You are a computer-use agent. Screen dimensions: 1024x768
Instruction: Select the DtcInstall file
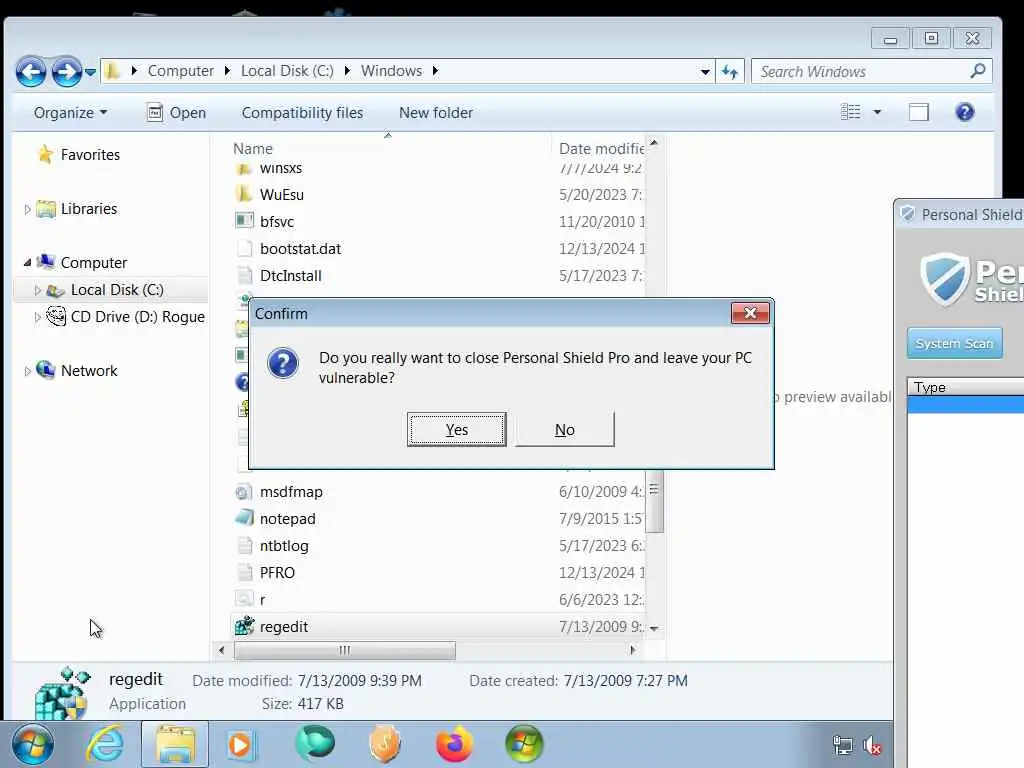291,276
